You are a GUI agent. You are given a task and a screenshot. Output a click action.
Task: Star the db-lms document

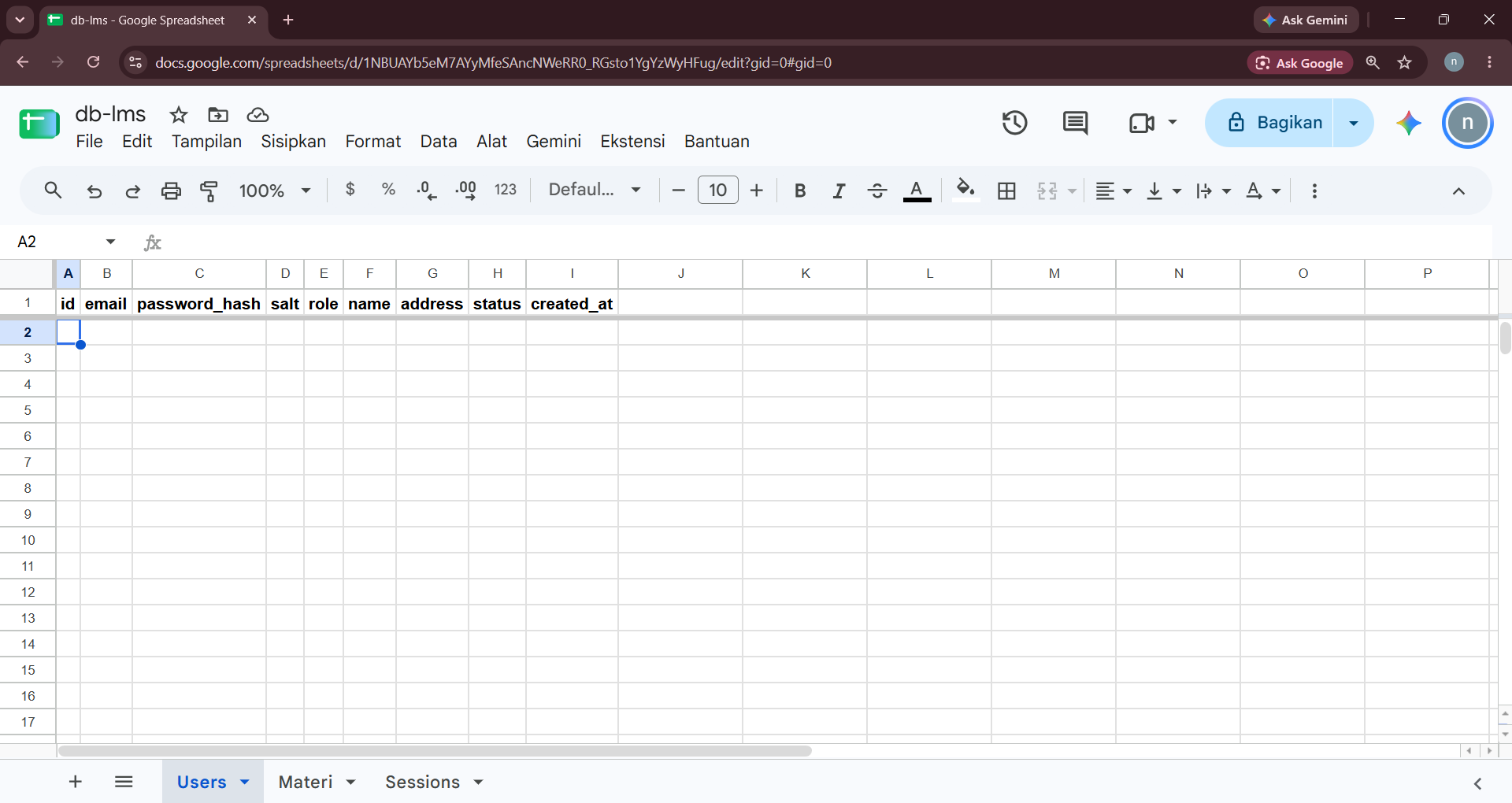[179, 115]
